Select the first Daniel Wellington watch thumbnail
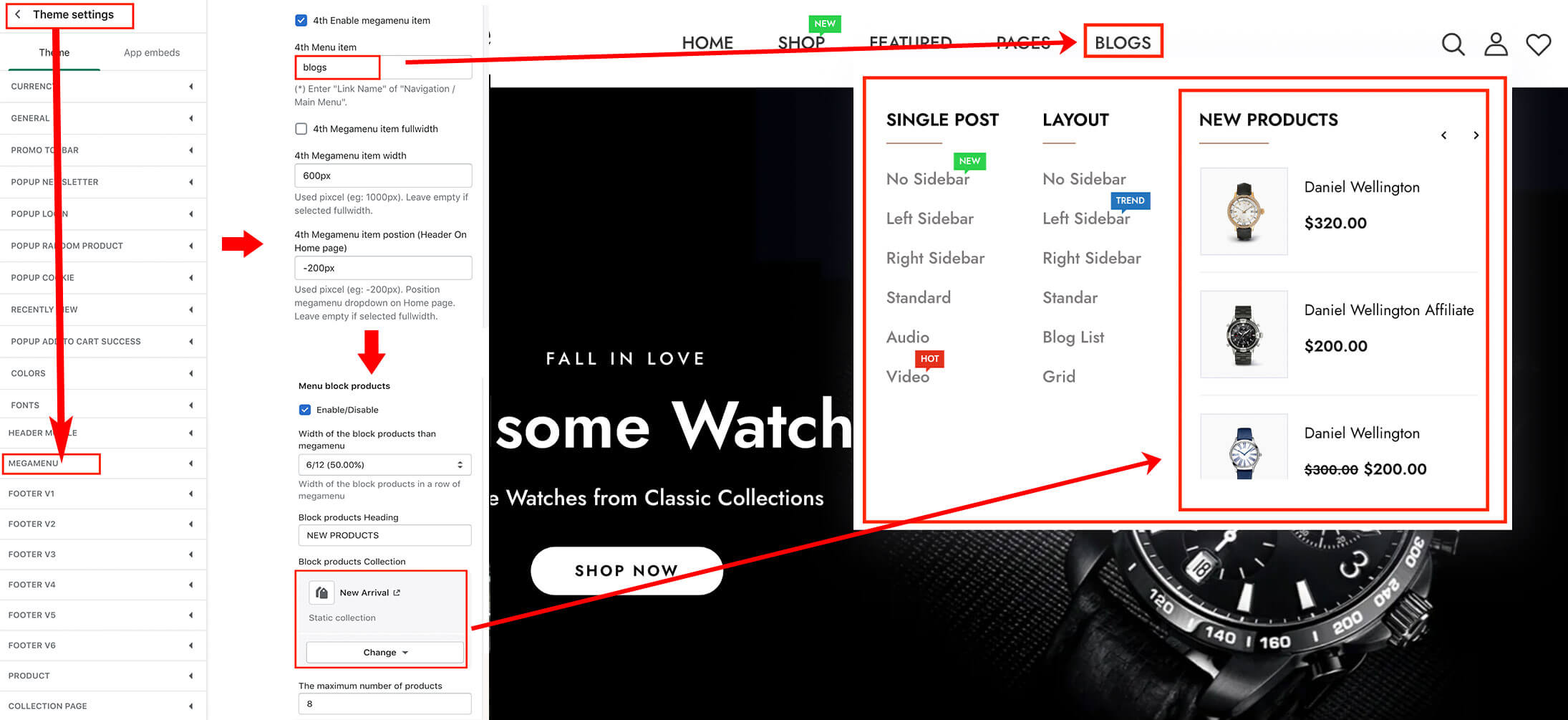 1244,211
